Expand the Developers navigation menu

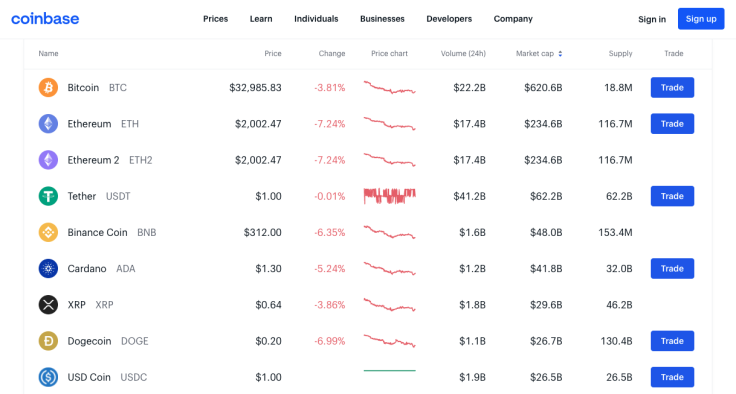[449, 19]
